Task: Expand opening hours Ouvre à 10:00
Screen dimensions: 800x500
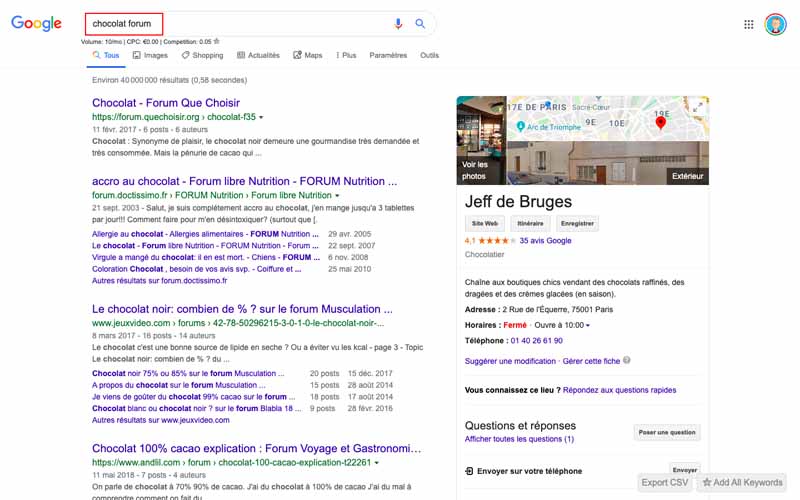Action: (x=562, y=325)
